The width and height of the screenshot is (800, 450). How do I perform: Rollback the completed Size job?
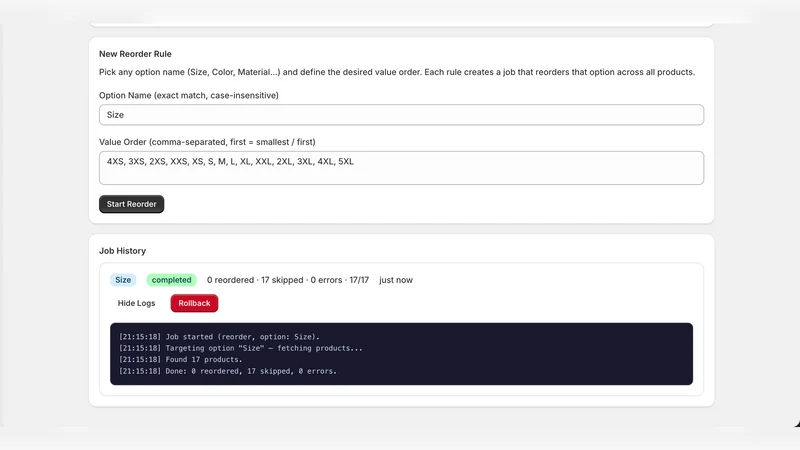[x=194, y=303]
